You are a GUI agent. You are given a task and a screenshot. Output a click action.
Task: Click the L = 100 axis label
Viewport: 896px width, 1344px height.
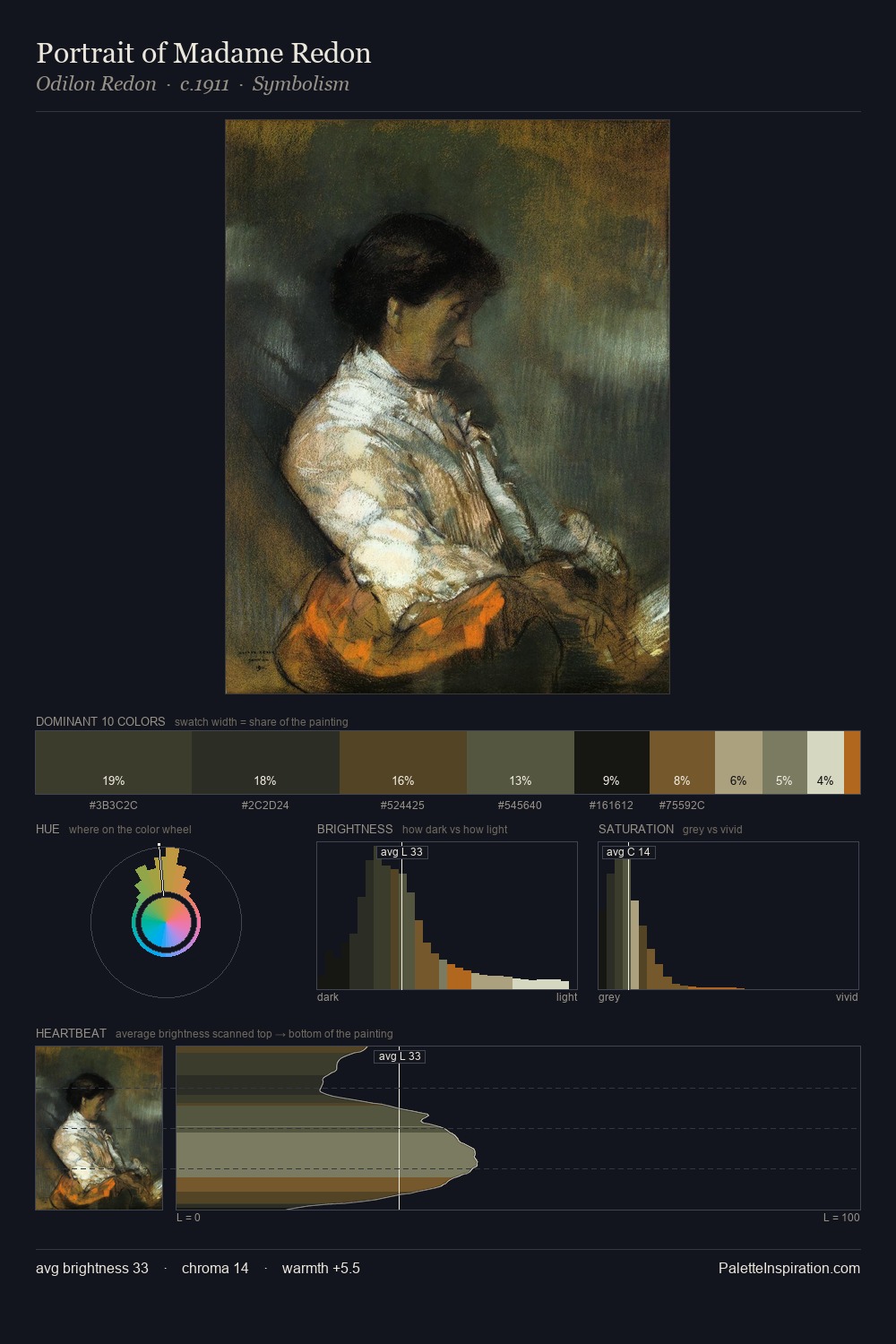(841, 1217)
